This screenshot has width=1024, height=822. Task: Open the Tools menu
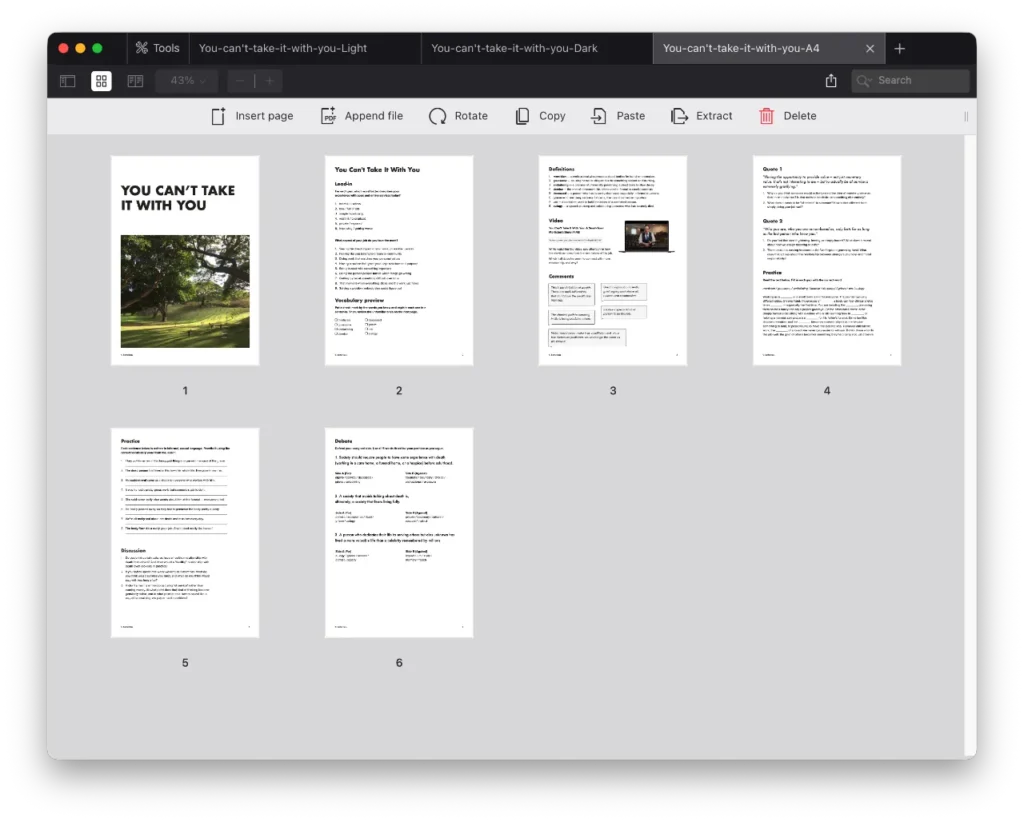pos(158,48)
